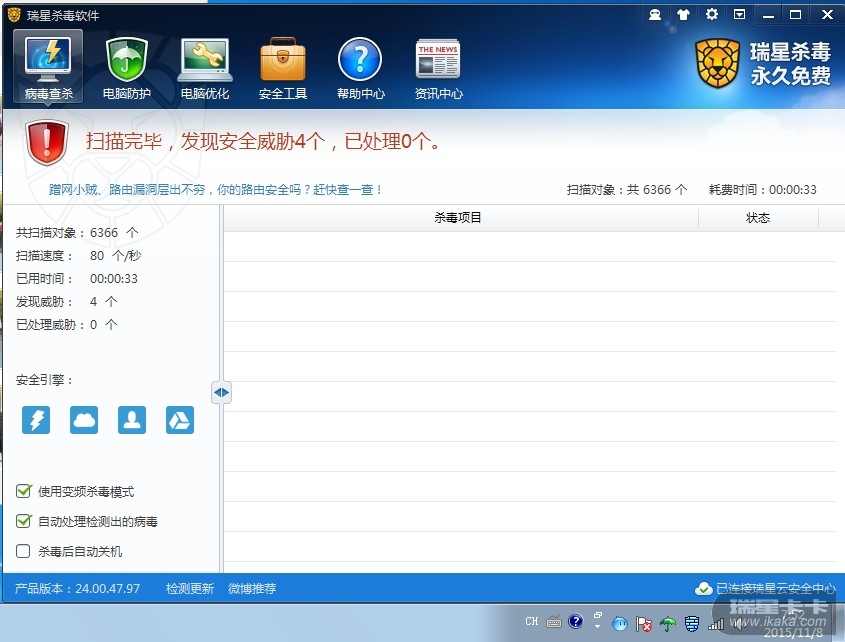Open the 安全工具 toolbox icon
This screenshot has height=642, width=845.
(x=283, y=66)
